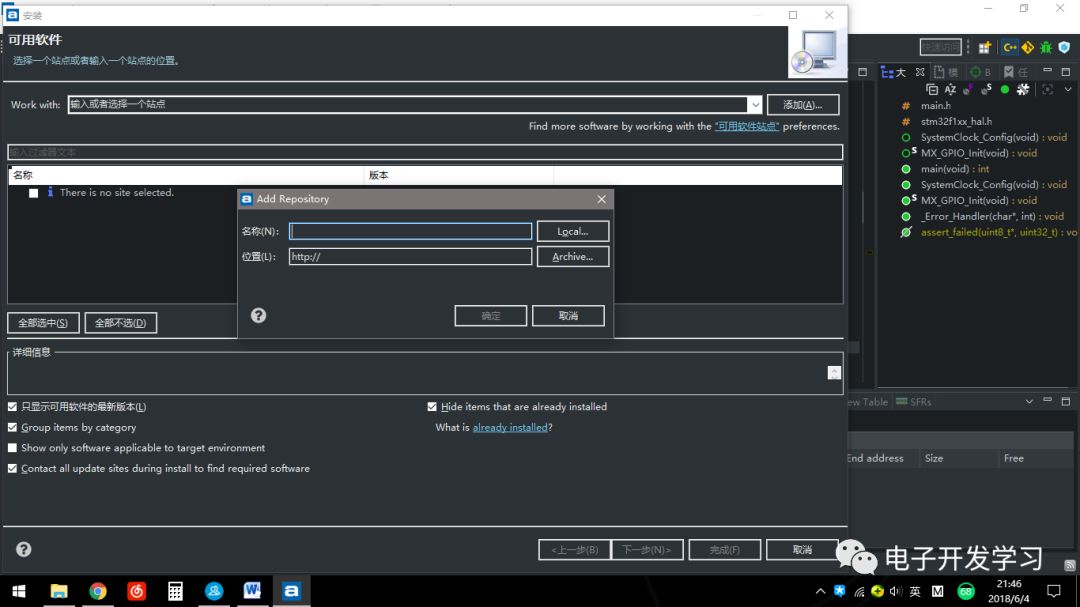Click Archive... in Add Repository
Viewport: 1080px width, 607px height.
coord(572,256)
